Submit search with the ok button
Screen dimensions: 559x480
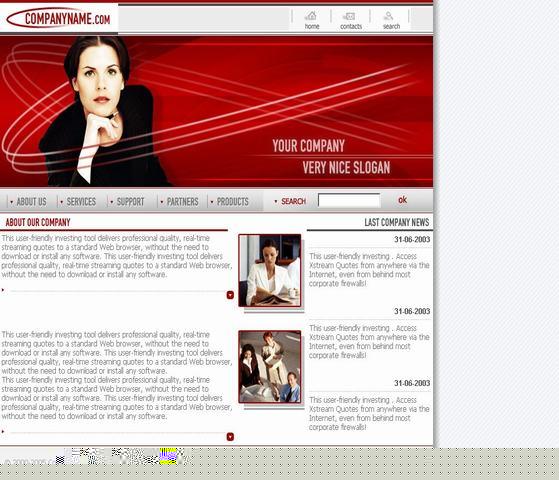(402, 200)
